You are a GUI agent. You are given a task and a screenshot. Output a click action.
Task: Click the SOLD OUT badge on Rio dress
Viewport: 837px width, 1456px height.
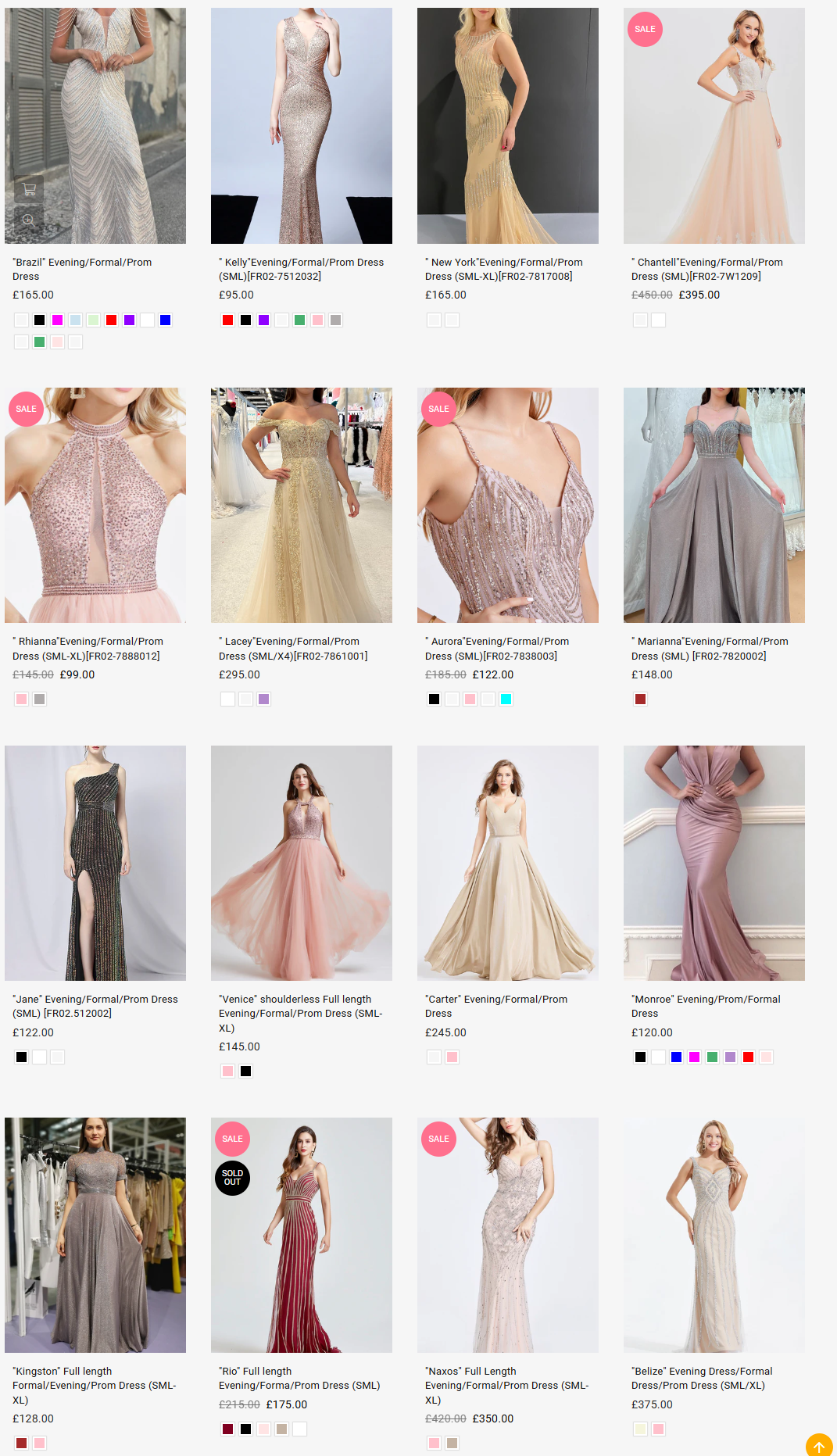(232, 1178)
